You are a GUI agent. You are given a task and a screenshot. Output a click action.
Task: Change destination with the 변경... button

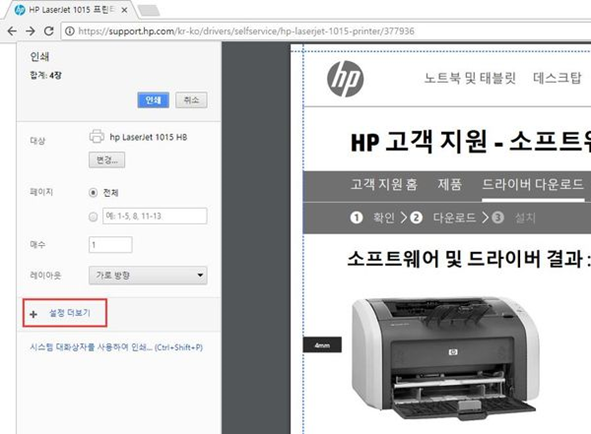pyautogui.click(x=107, y=160)
